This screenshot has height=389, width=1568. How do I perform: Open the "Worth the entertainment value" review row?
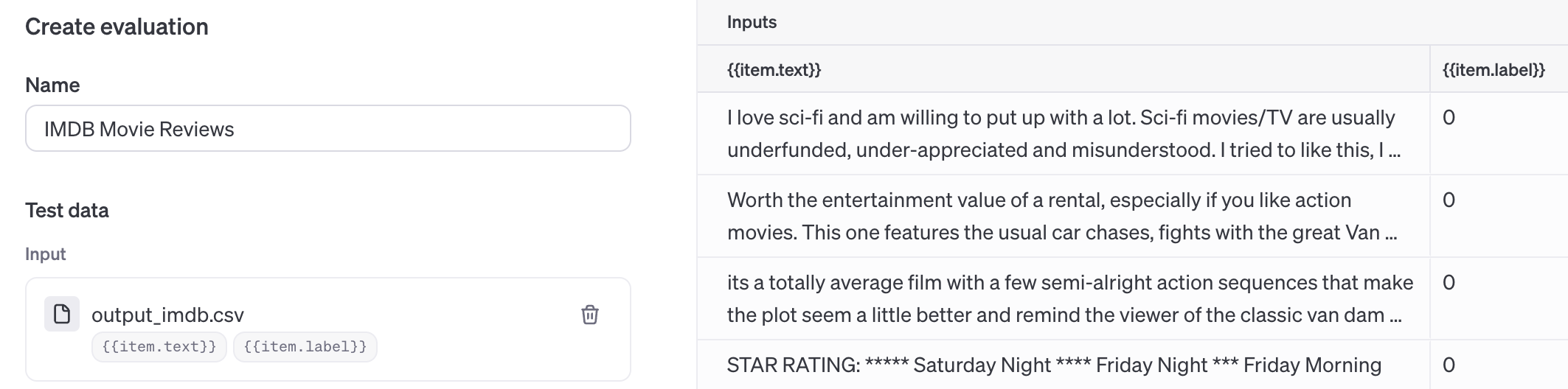coord(1062,216)
